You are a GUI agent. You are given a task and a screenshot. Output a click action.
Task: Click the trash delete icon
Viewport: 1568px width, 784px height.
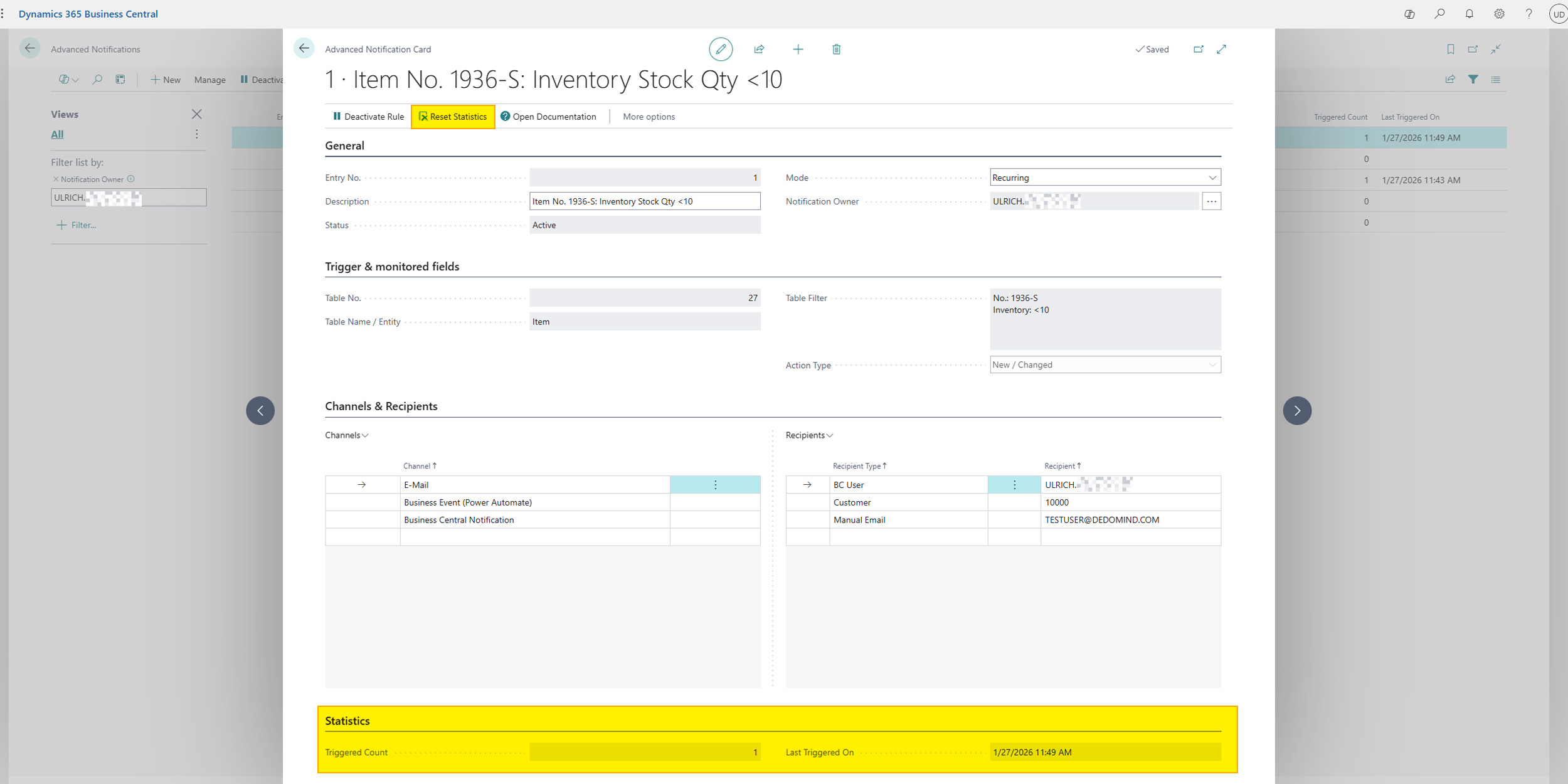coord(836,49)
